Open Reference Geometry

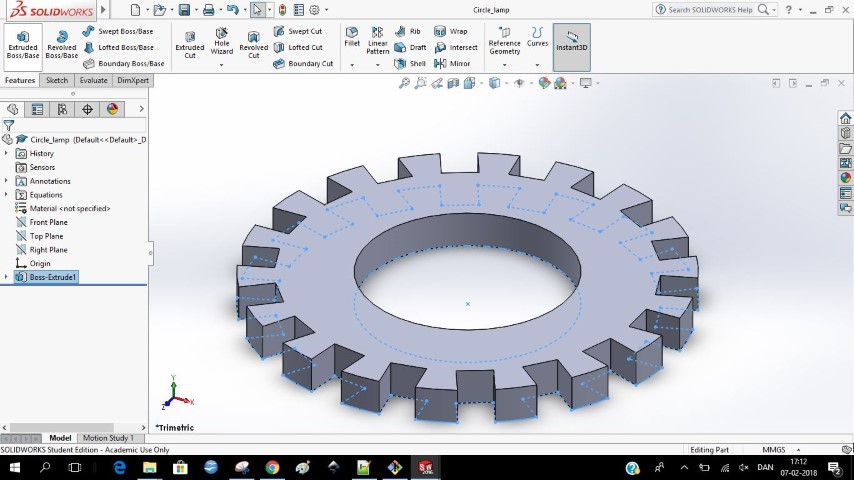(x=504, y=41)
